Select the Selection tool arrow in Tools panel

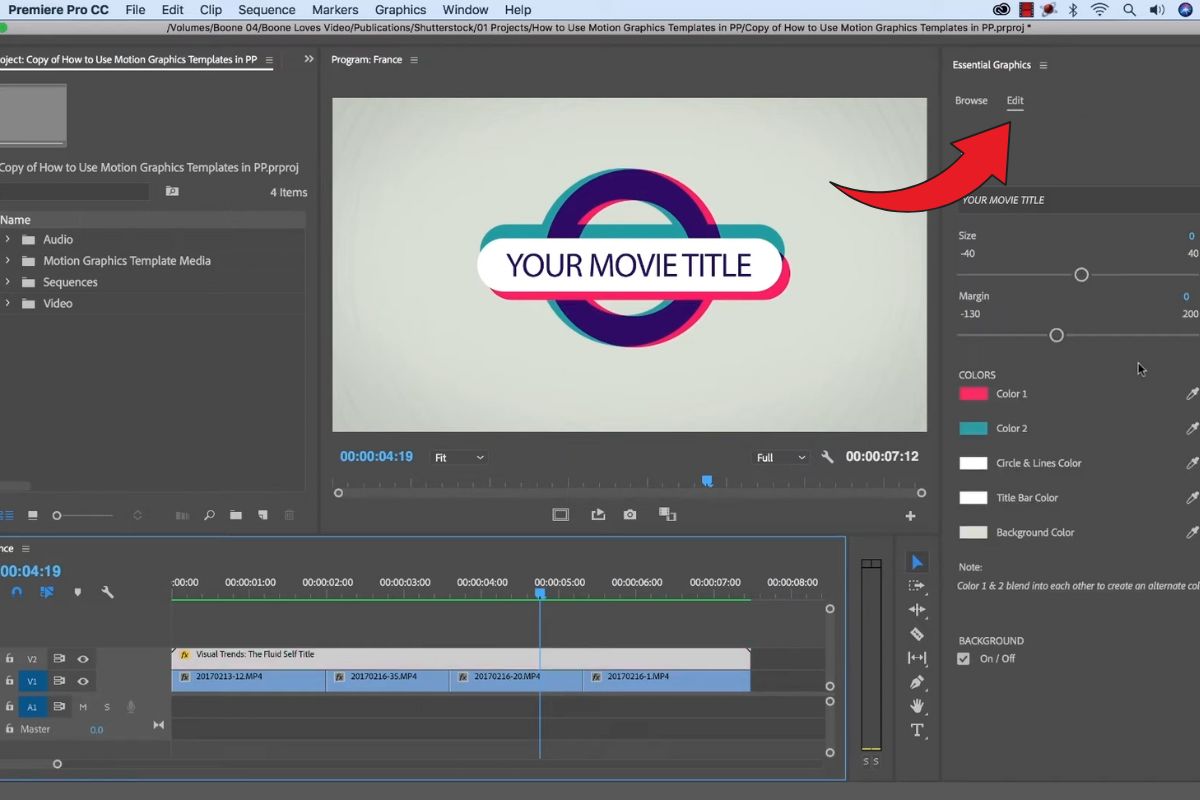[917, 562]
